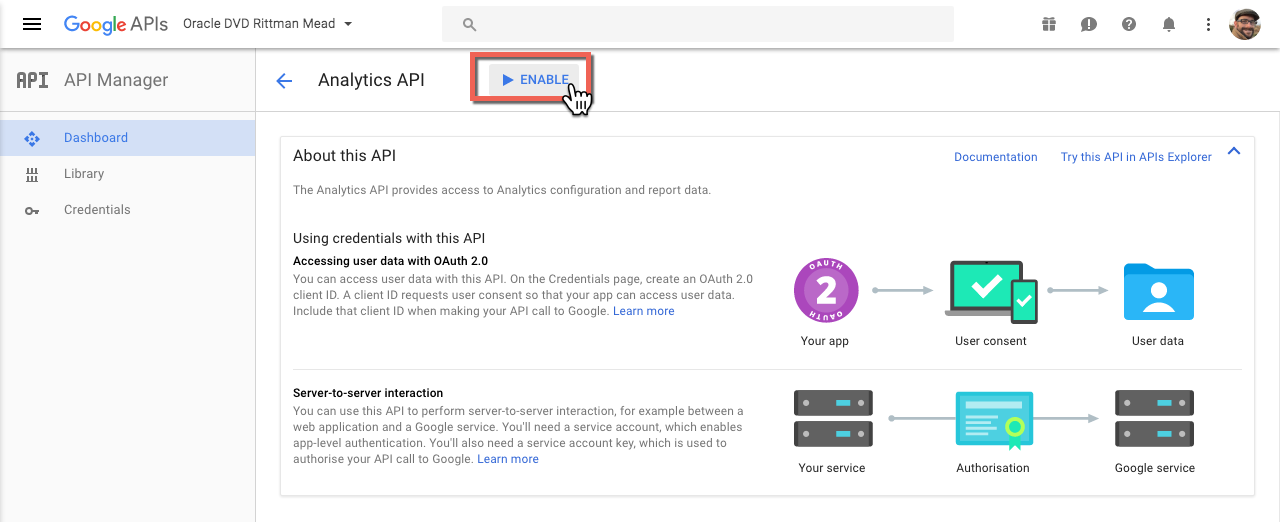Collapse the About this API panel
The height and width of the screenshot is (522, 1280).
pyautogui.click(x=1233, y=151)
